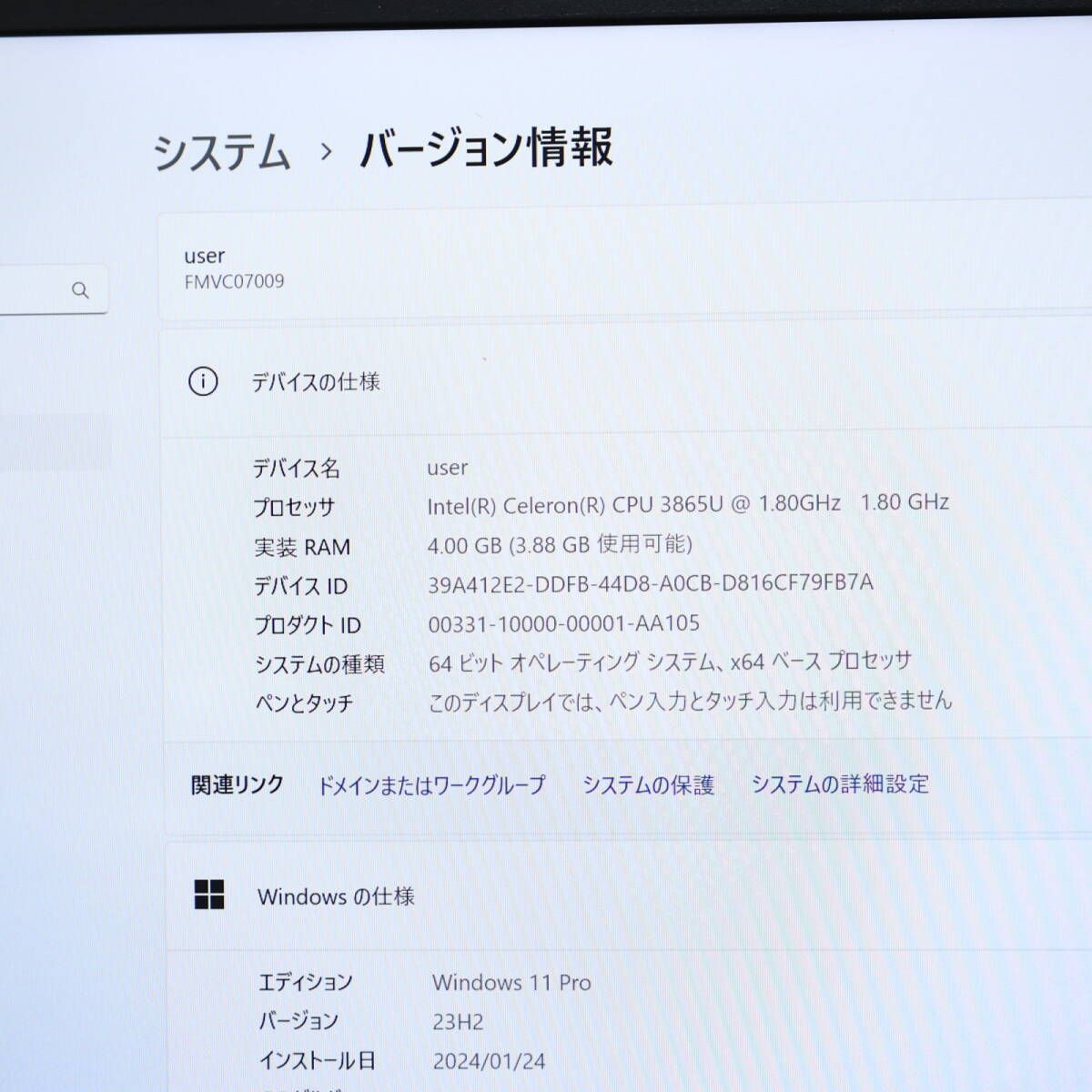
Task: Open ドメインまたはワークグループ link
Action: click(x=431, y=784)
